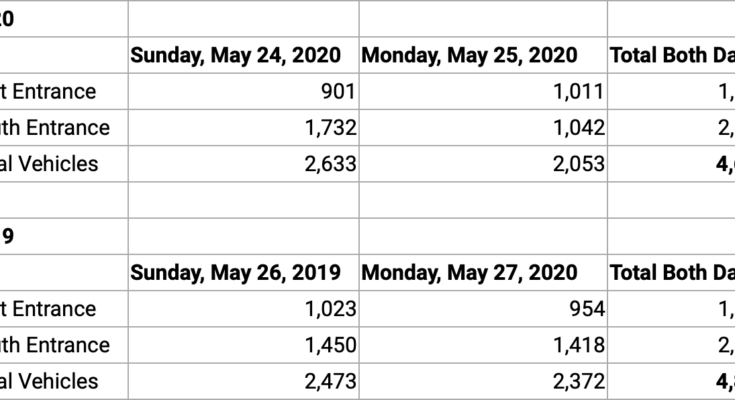This screenshot has width=735, height=400.
Task: Click the cell with value 1,011
Action: [x=483, y=92]
